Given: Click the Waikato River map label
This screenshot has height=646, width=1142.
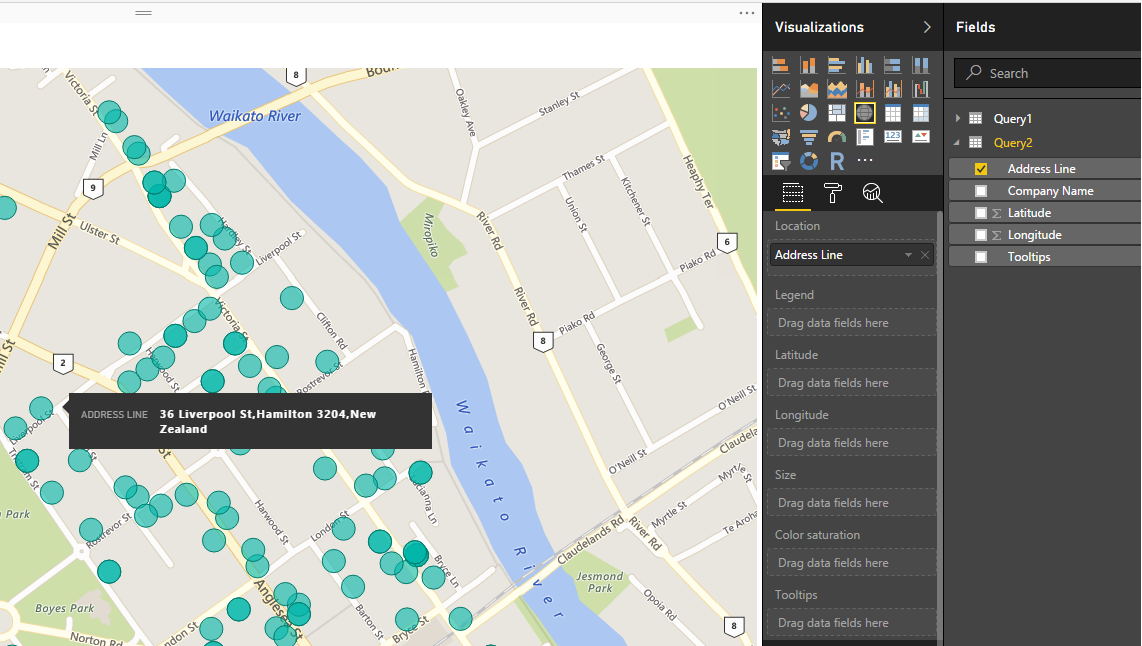Looking at the screenshot, I should [x=255, y=116].
